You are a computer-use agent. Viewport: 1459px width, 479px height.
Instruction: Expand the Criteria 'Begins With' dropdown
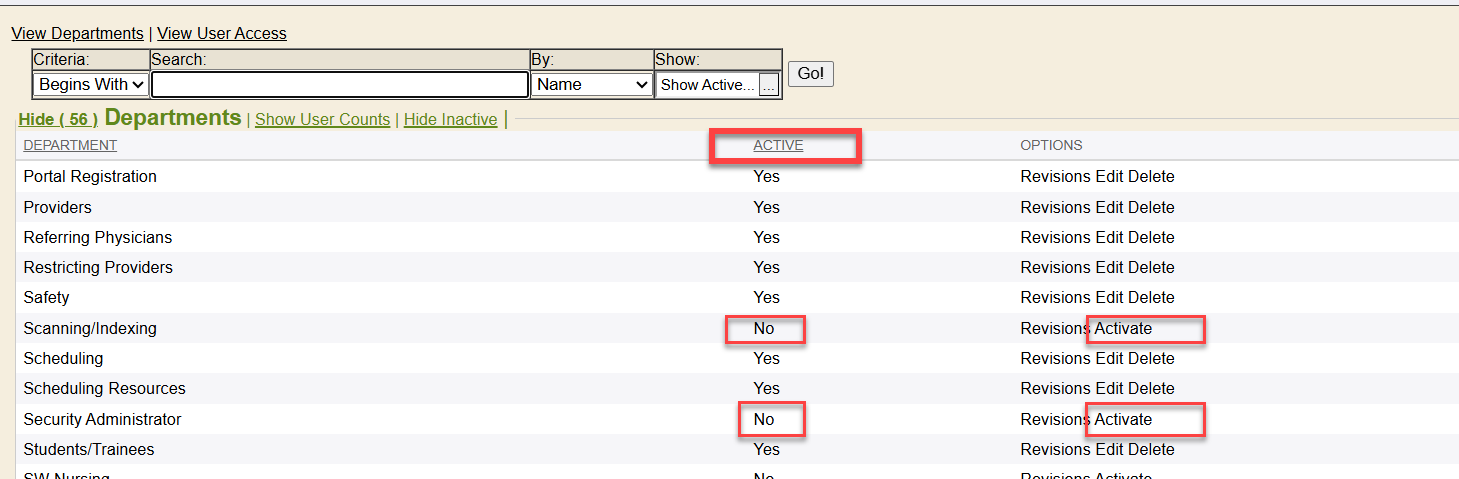(91, 85)
